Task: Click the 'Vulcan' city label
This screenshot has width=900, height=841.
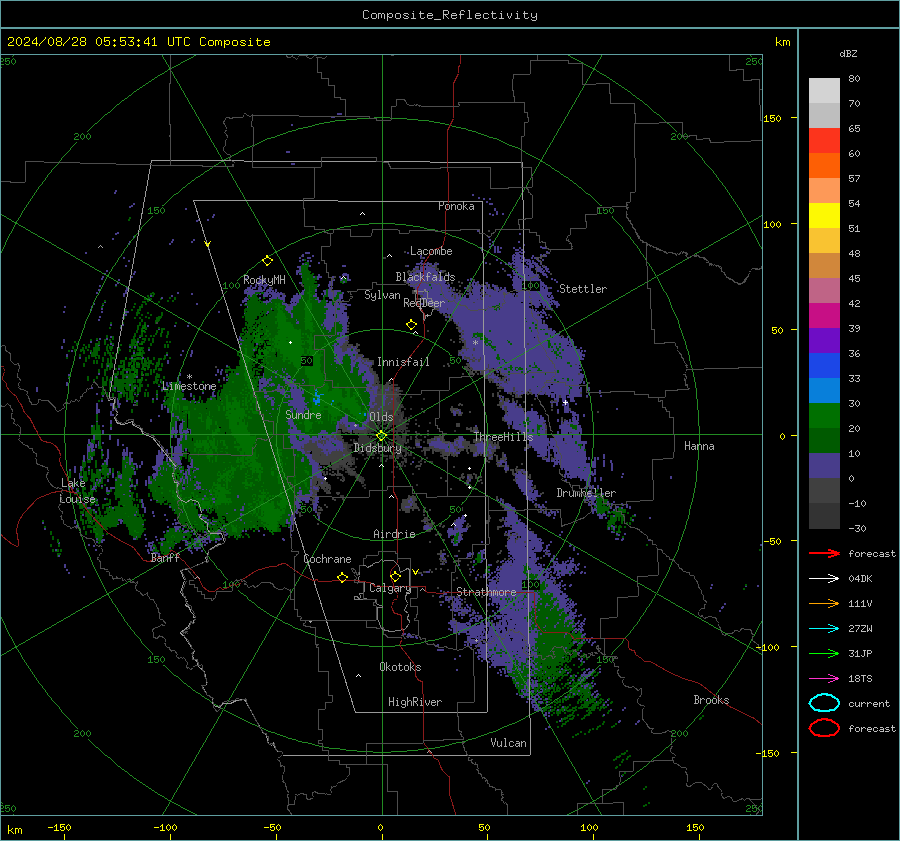Action: (x=508, y=743)
